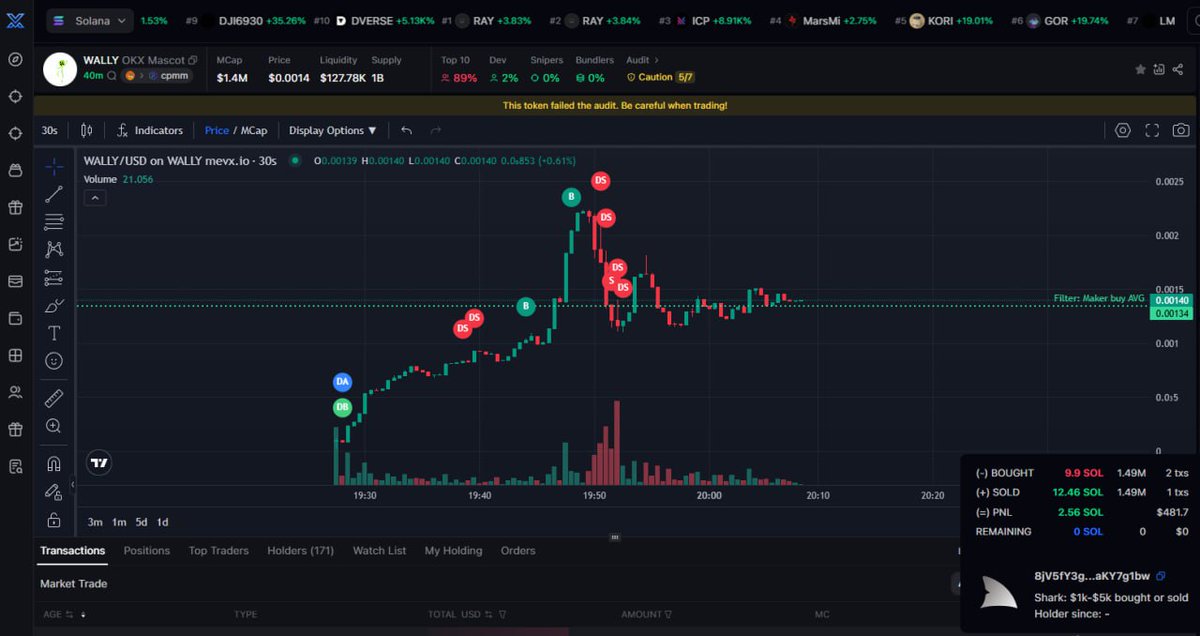This screenshot has width=1200, height=636.
Task: Expand the Display Options dropdown
Action: click(333, 130)
